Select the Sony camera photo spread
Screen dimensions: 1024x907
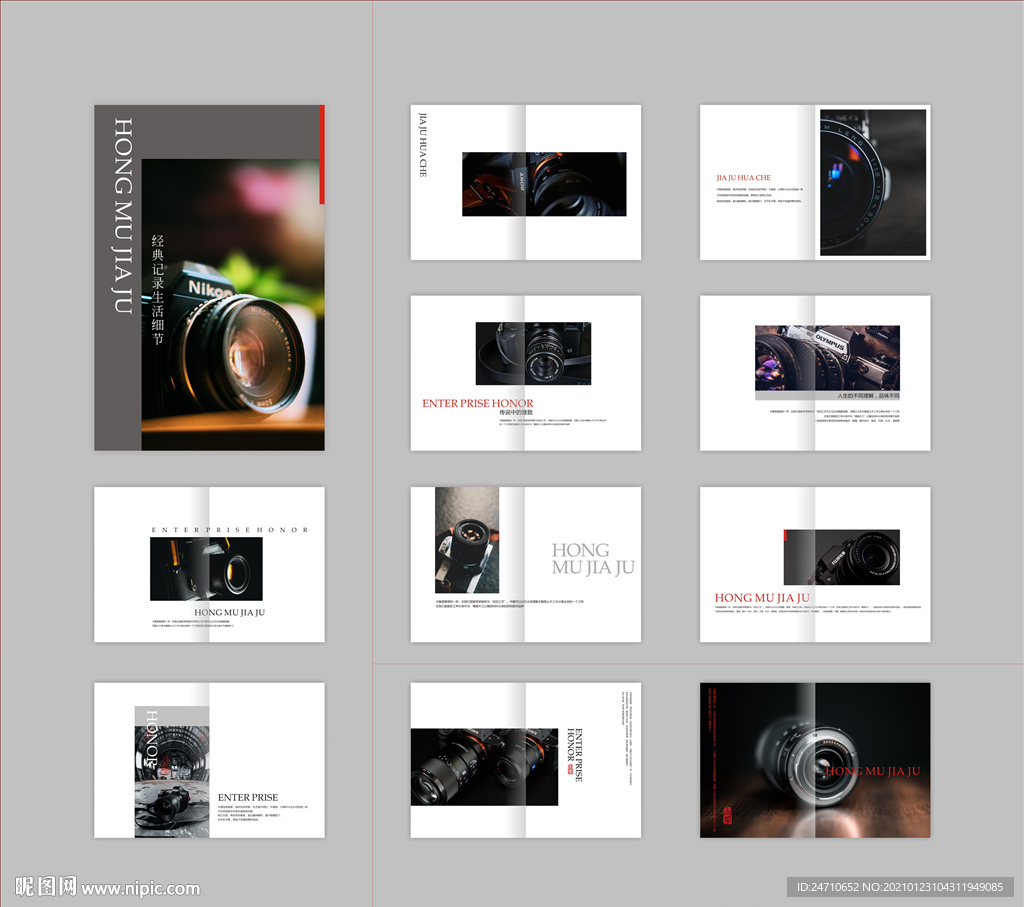click(543, 184)
